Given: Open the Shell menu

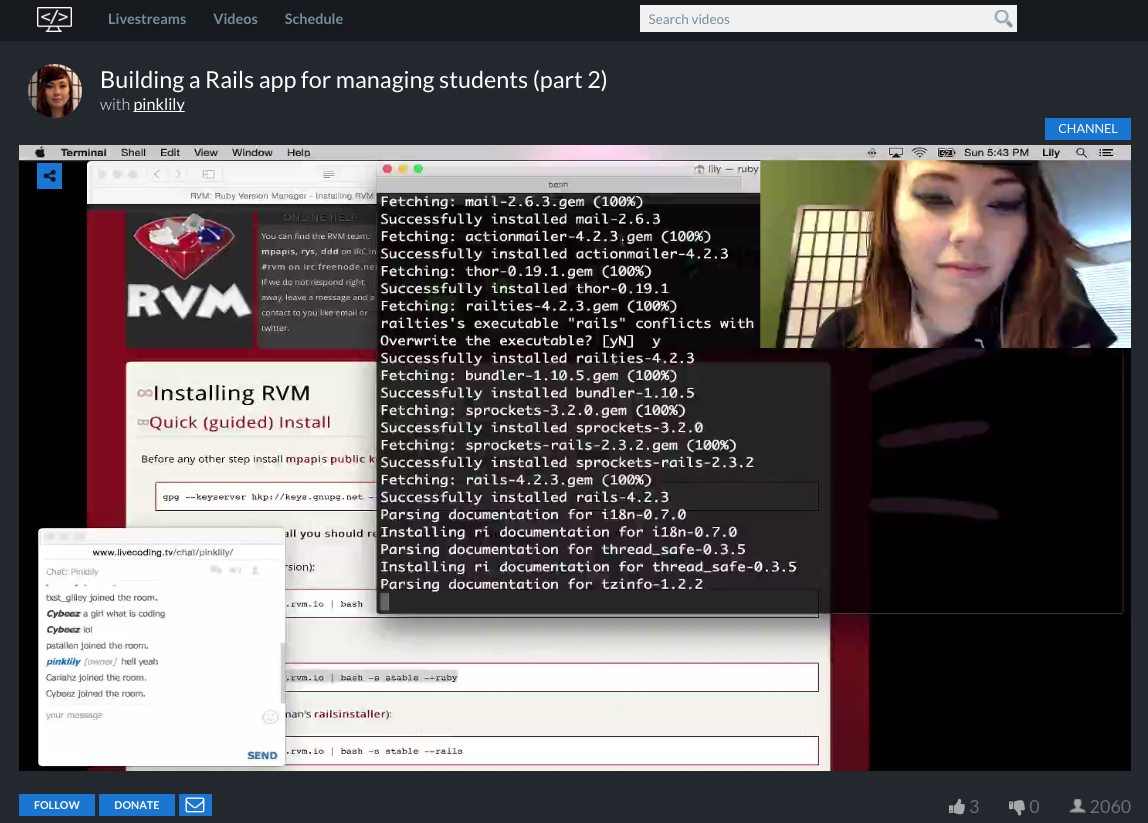Looking at the screenshot, I should [x=133, y=152].
